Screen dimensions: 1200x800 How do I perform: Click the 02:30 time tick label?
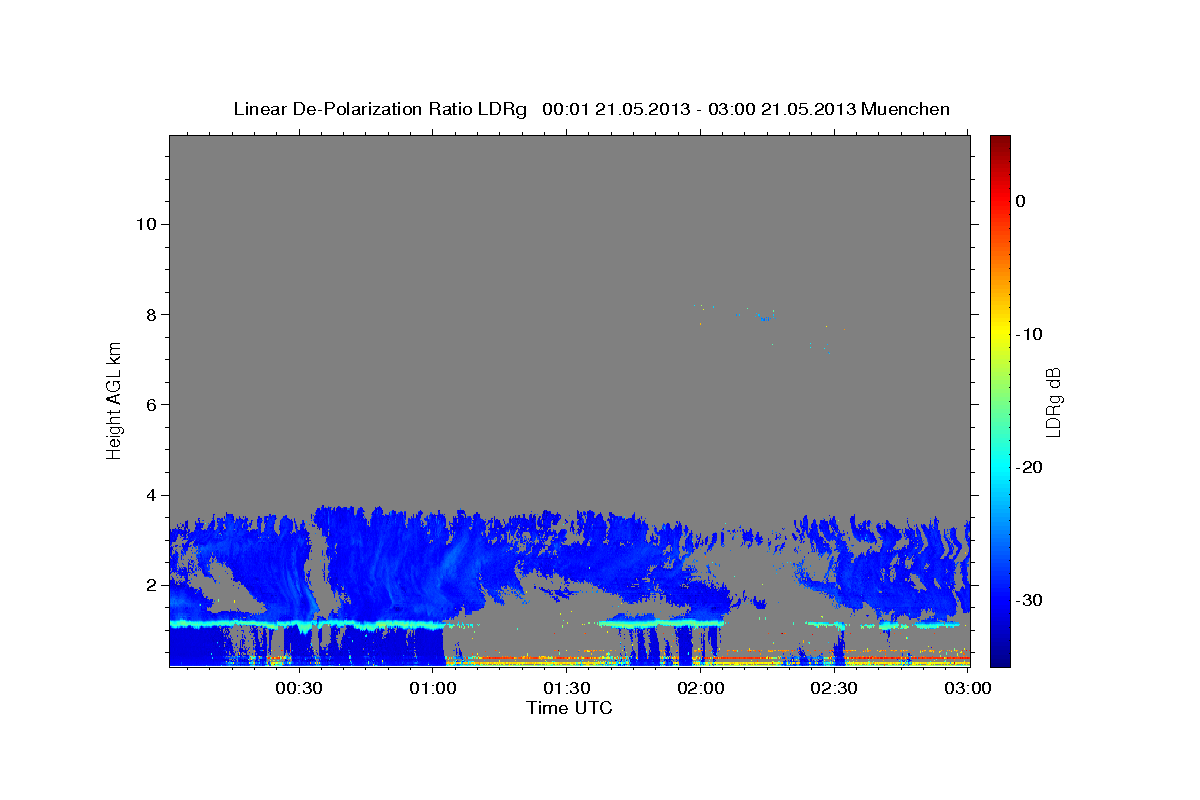pos(834,688)
